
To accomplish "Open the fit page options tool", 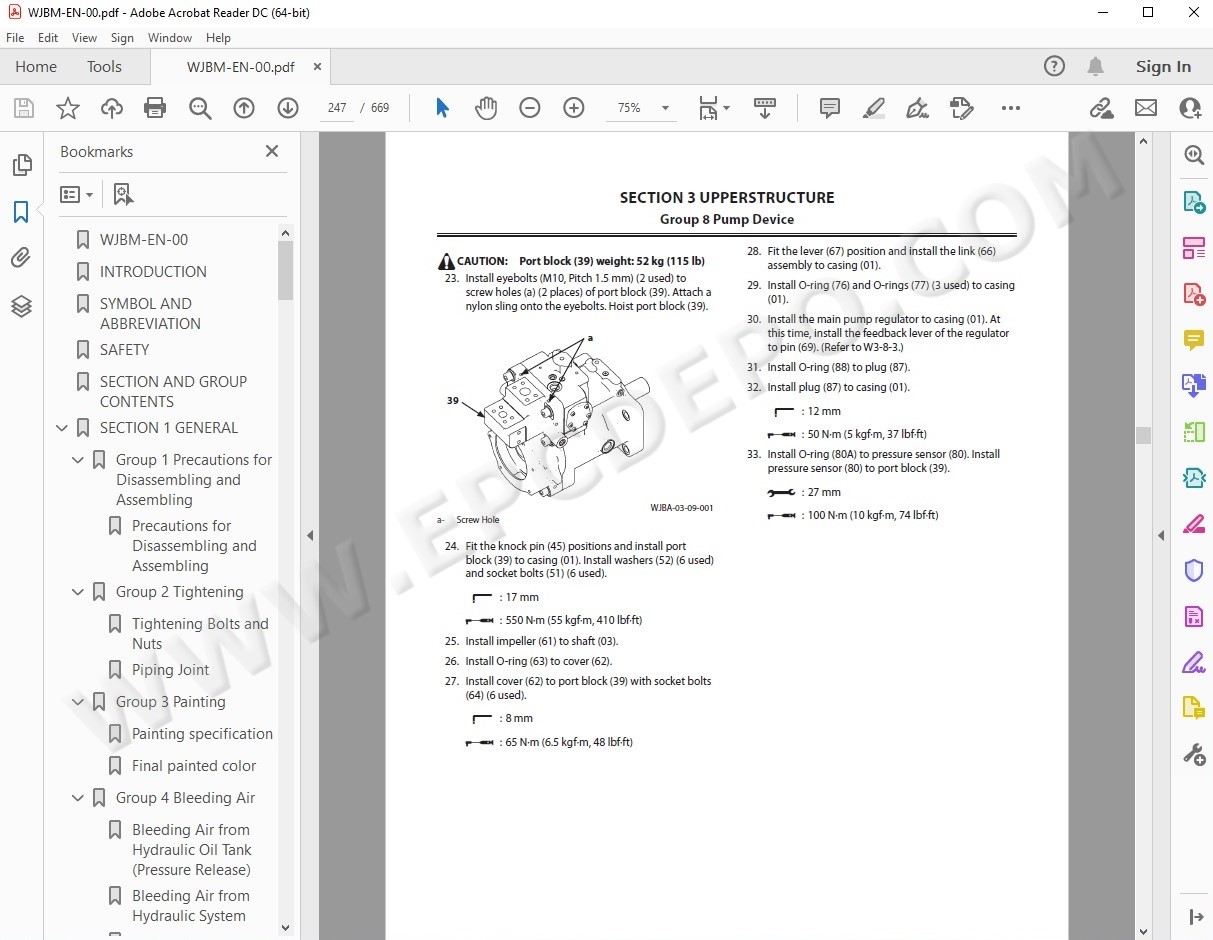I will pos(713,108).
